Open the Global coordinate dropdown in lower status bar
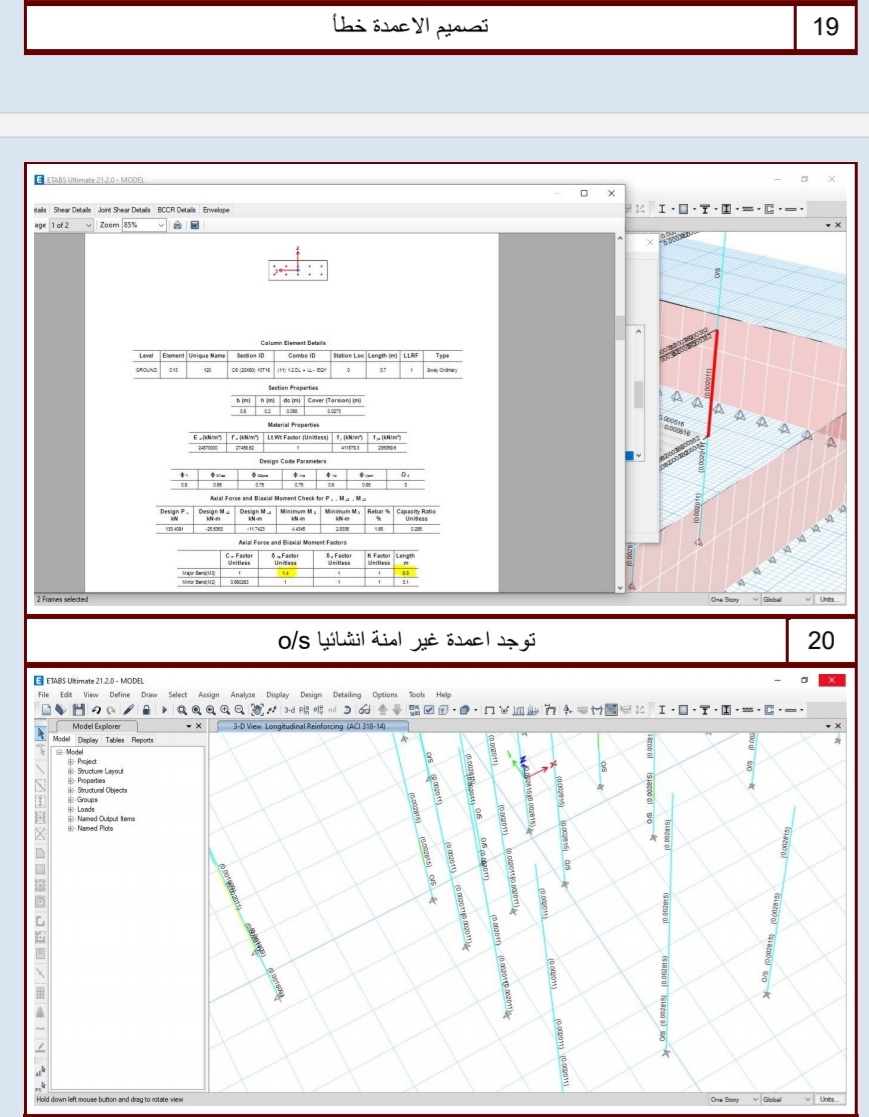 (786, 1099)
